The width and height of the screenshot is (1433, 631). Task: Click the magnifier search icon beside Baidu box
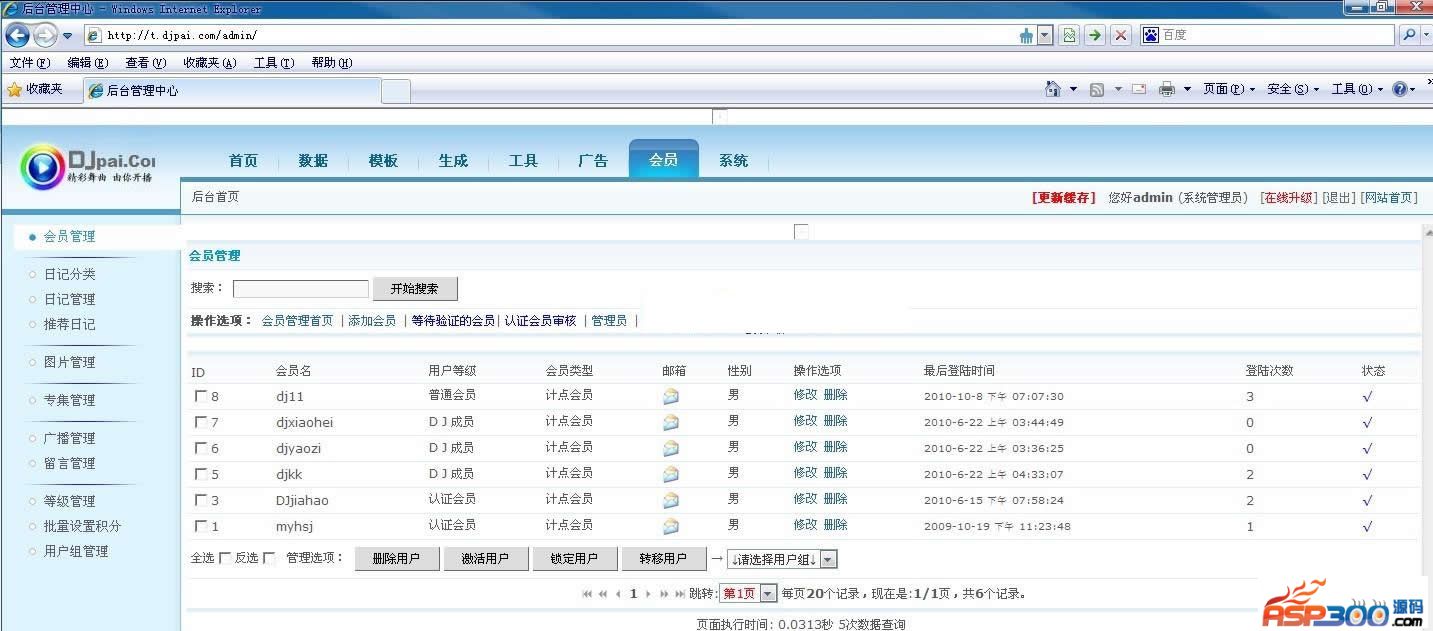pyautogui.click(x=1409, y=35)
